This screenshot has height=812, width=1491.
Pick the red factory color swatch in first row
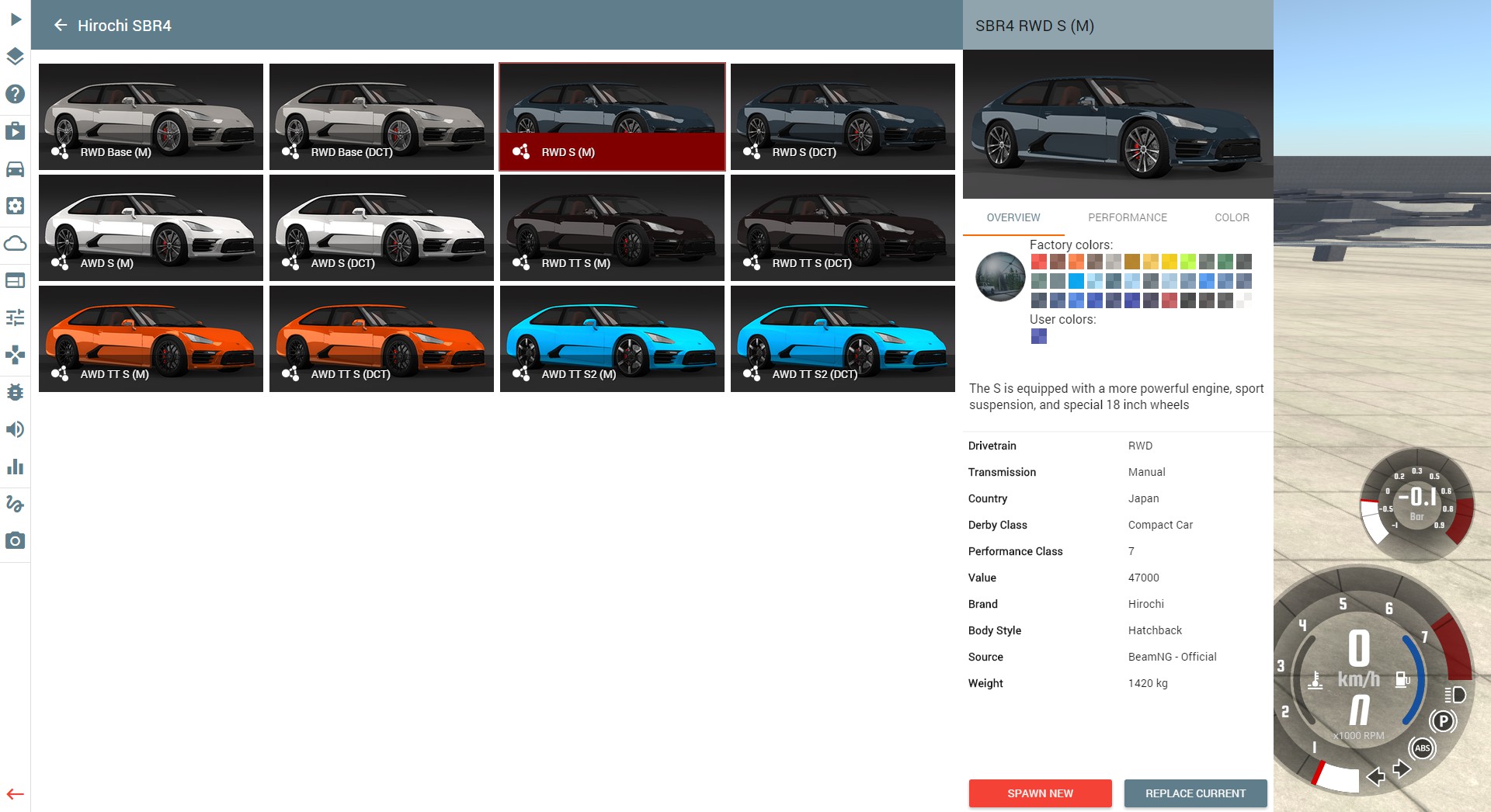tap(1039, 262)
